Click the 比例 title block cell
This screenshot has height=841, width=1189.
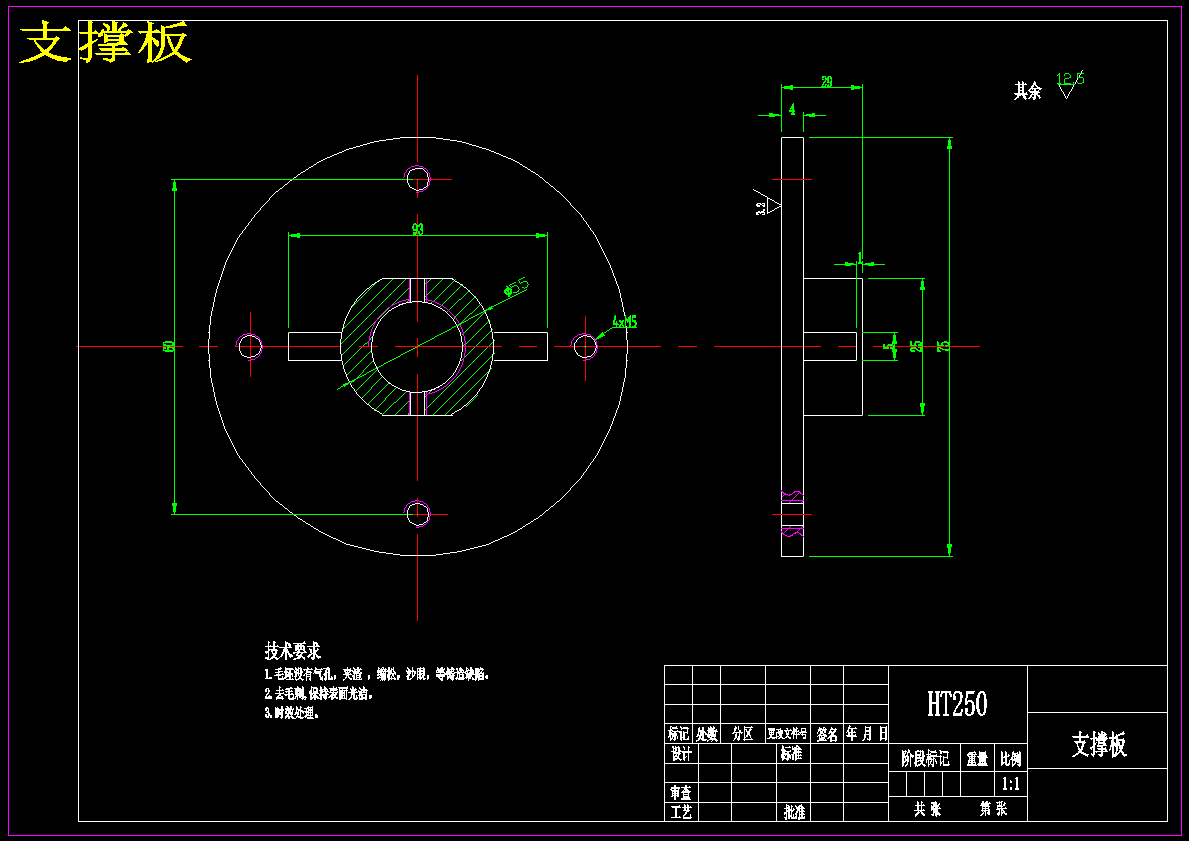(x=1011, y=758)
